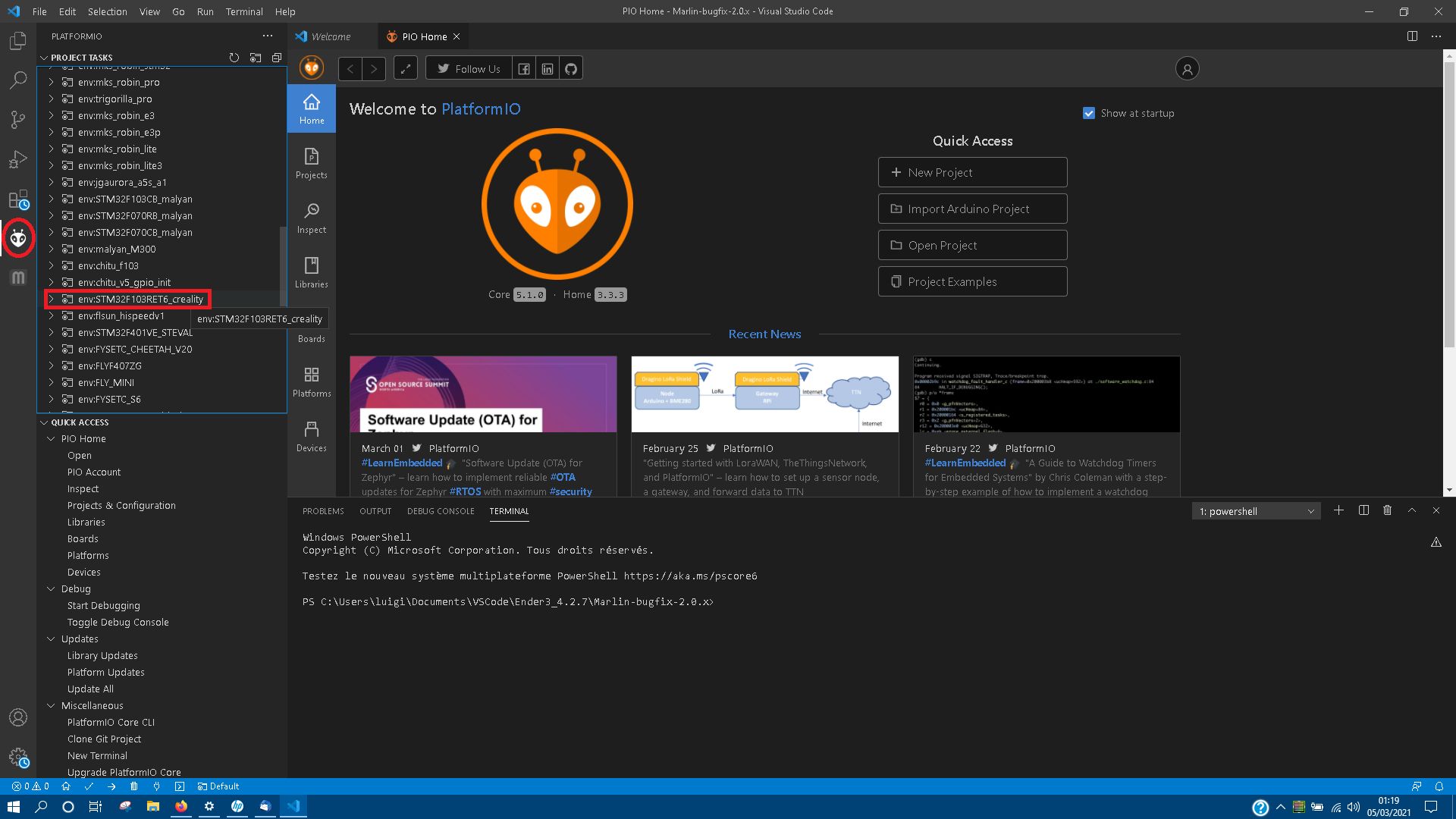Open the powershell terminal selector dropdown

pyautogui.click(x=1256, y=511)
